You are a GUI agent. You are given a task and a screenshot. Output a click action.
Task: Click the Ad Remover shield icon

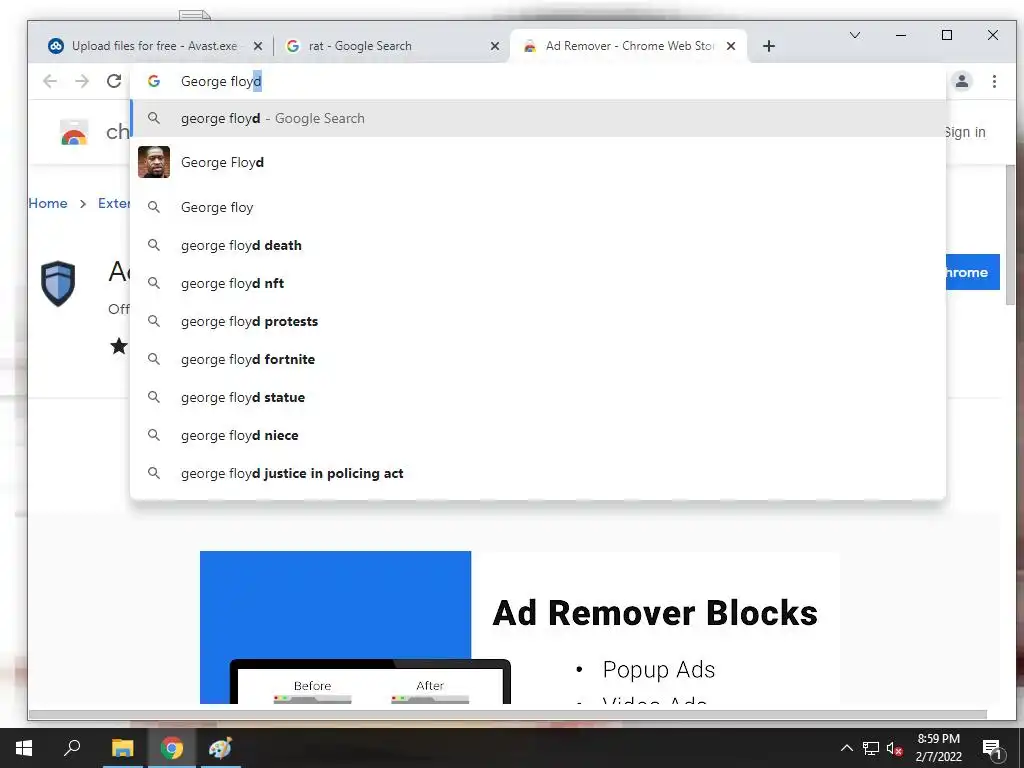pyautogui.click(x=58, y=283)
